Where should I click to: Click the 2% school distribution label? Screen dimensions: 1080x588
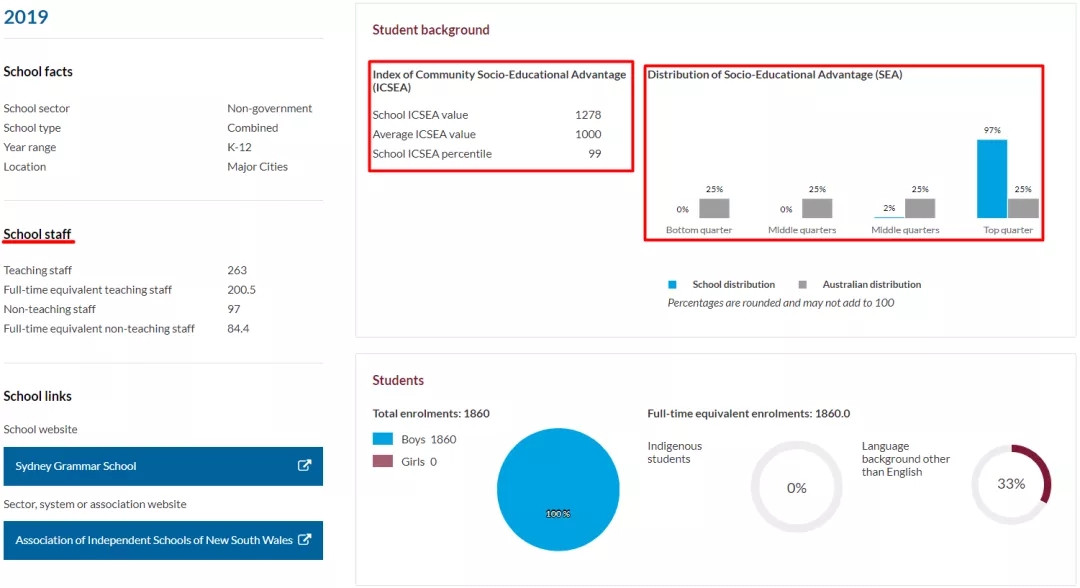tap(889, 208)
